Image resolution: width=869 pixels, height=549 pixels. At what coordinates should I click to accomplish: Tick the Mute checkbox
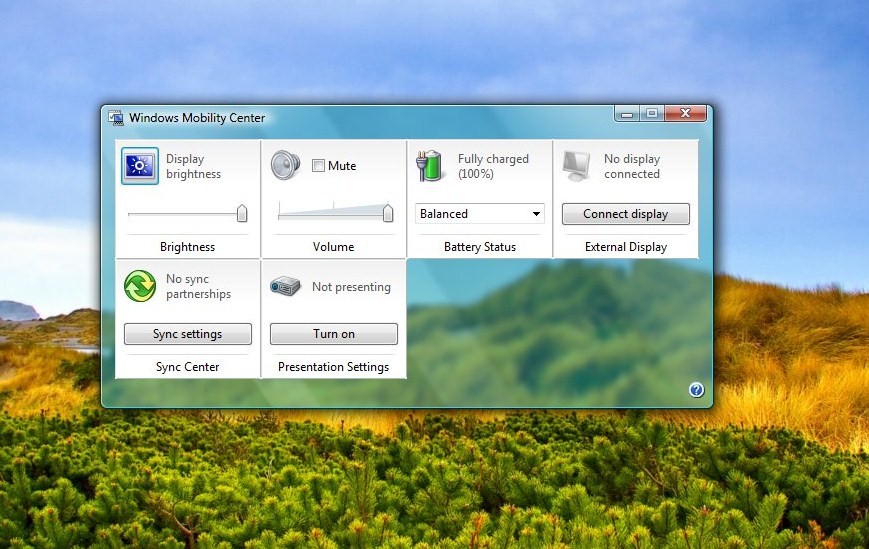[318, 166]
